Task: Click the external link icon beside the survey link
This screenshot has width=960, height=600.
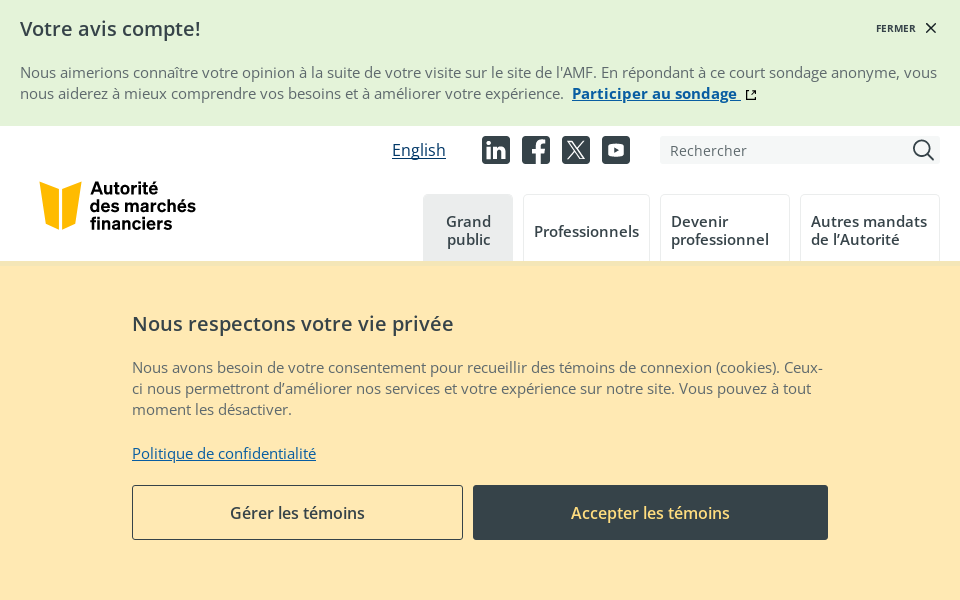Action: pos(751,95)
